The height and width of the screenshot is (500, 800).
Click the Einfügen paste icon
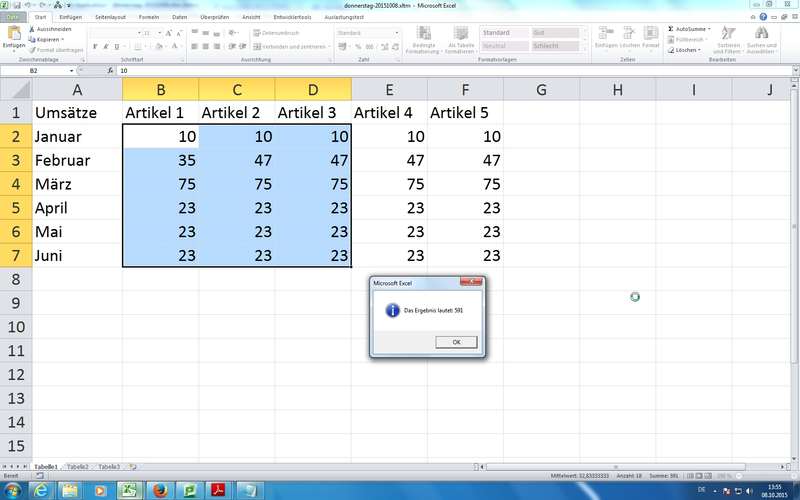click(13, 35)
